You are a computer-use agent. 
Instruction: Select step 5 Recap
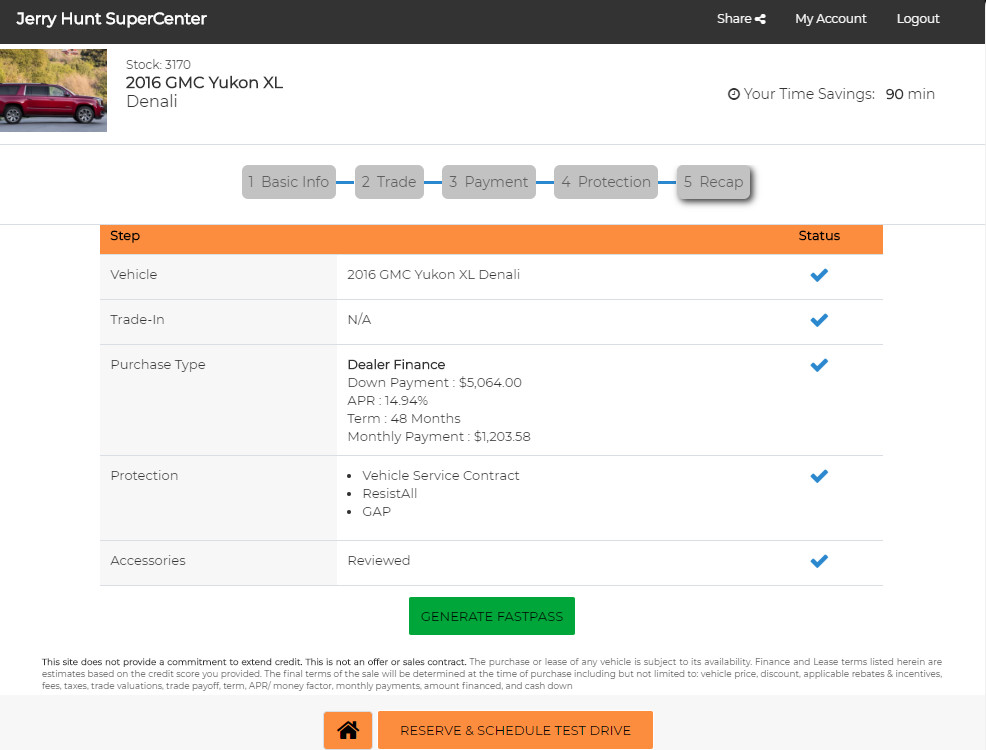click(714, 182)
